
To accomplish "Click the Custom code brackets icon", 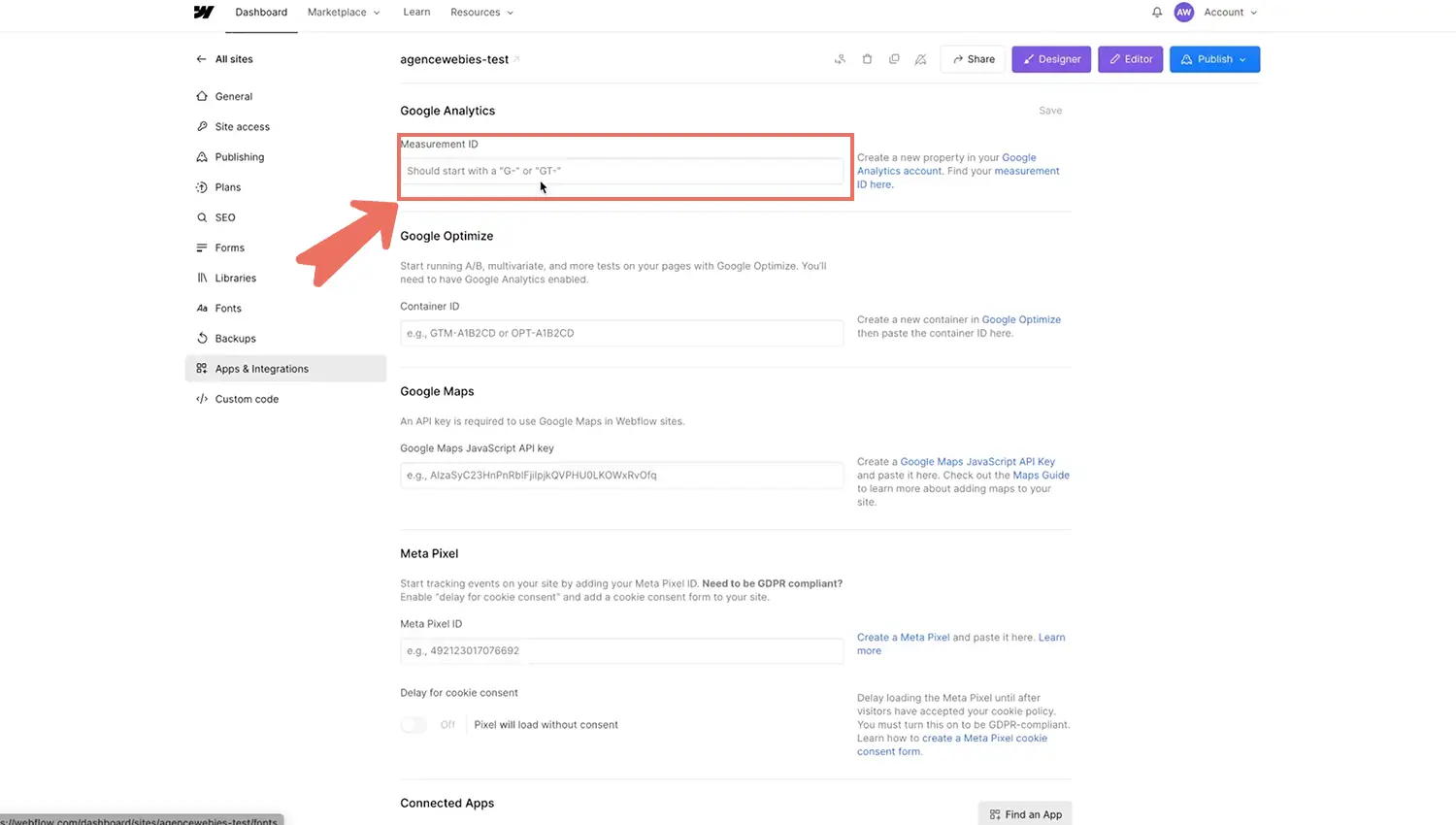I will [x=202, y=399].
